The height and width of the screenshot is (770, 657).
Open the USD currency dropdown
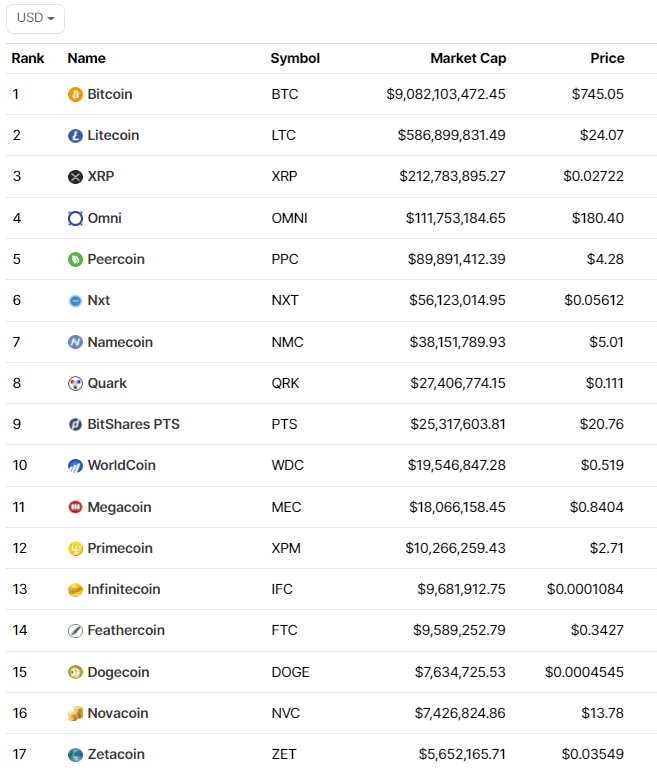[x=35, y=19]
